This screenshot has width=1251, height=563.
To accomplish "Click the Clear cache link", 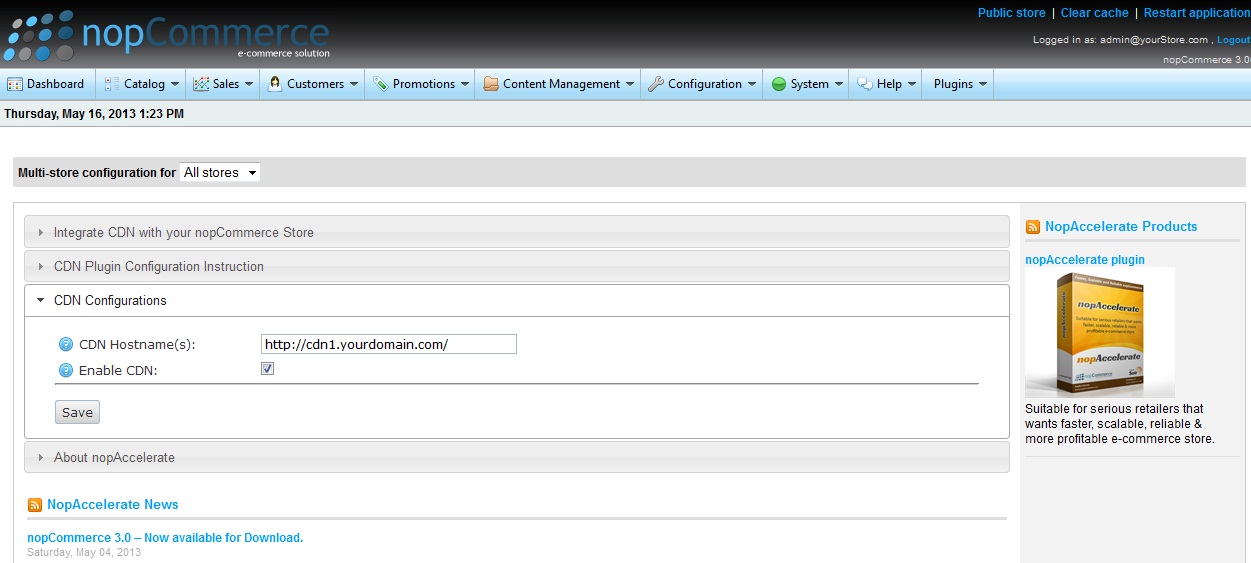I will point(1094,13).
